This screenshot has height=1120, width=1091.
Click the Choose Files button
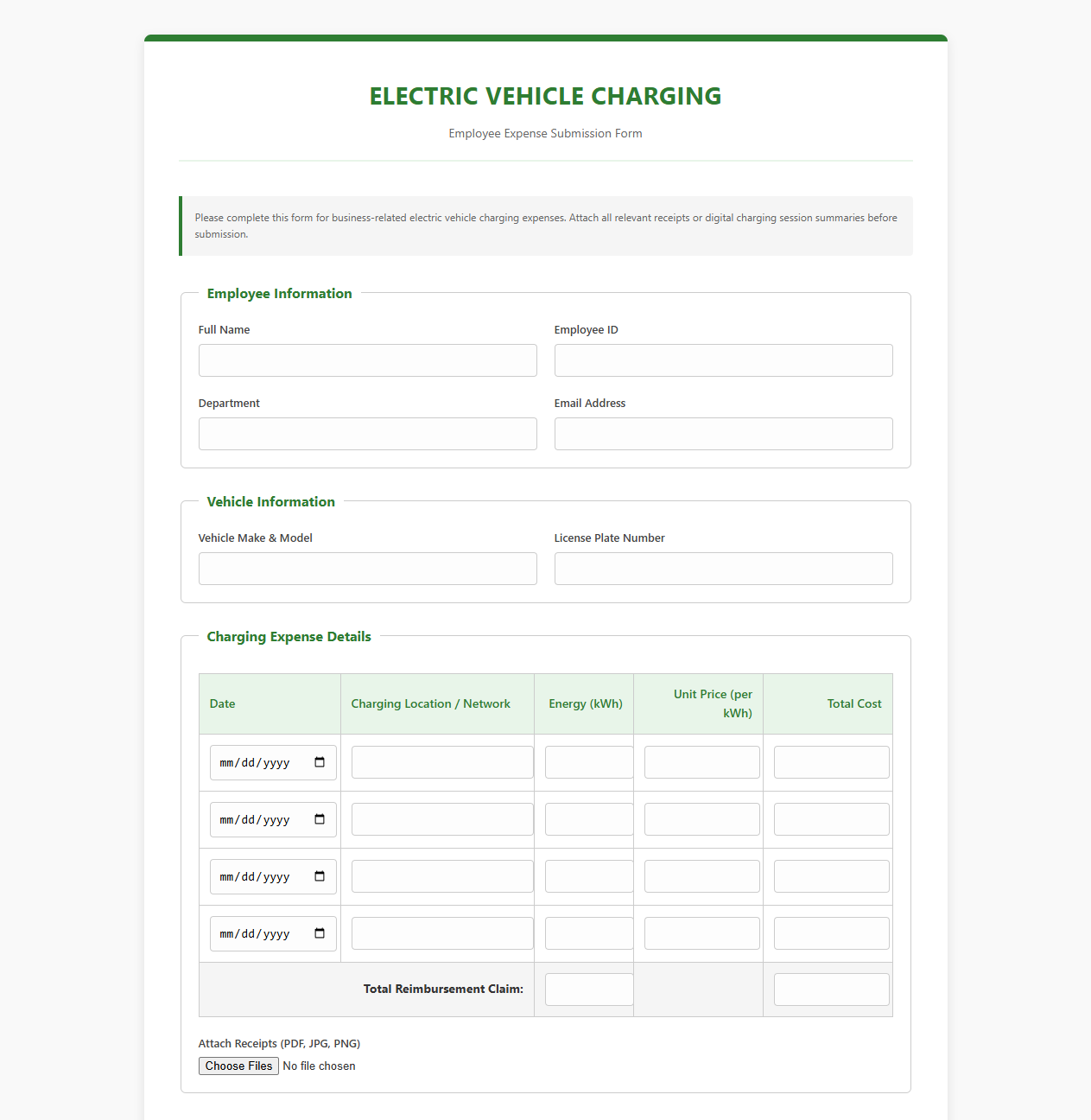[238, 1066]
